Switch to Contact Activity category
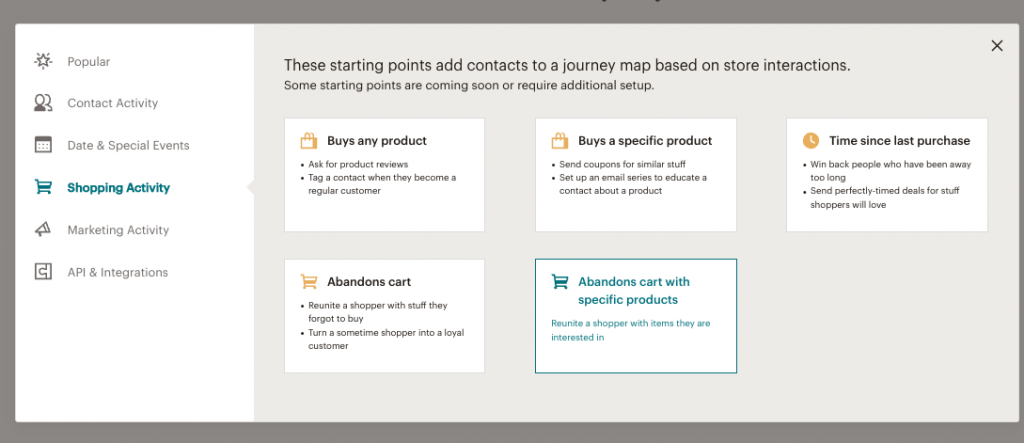 tap(112, 103)
